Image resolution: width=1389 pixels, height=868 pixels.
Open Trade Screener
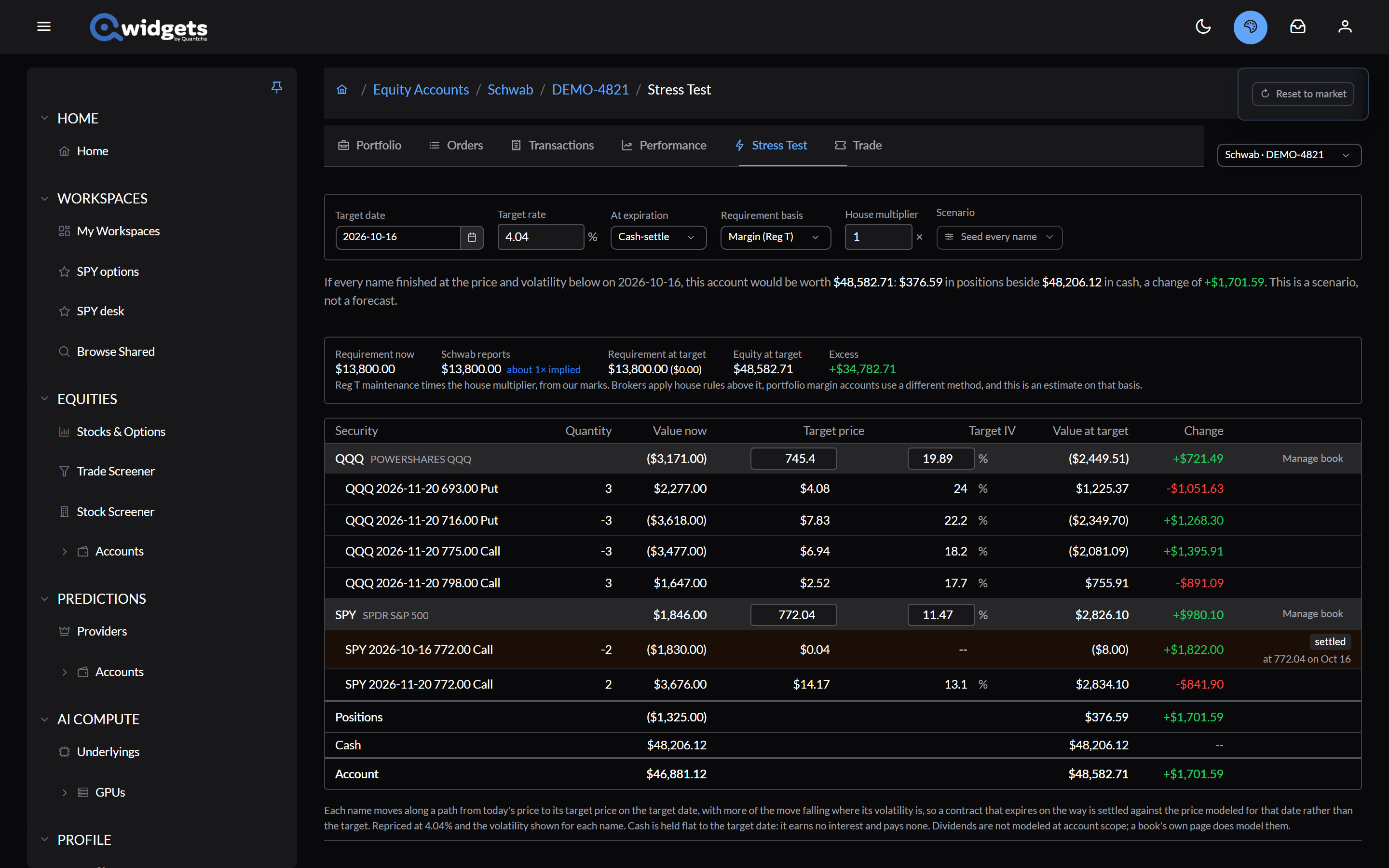[116, 471]
